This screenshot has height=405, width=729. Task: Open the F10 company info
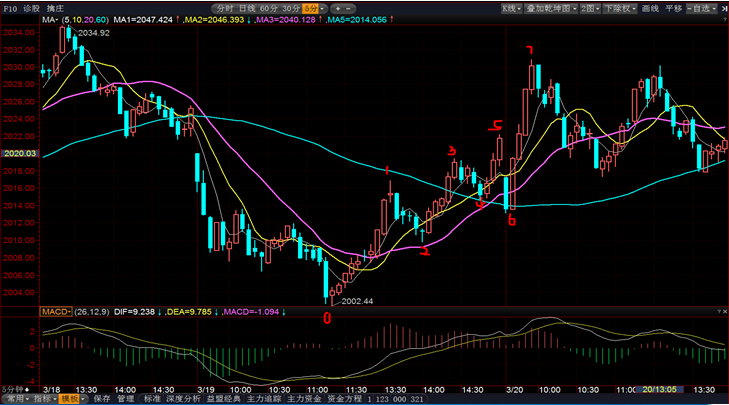coord(10,8)
